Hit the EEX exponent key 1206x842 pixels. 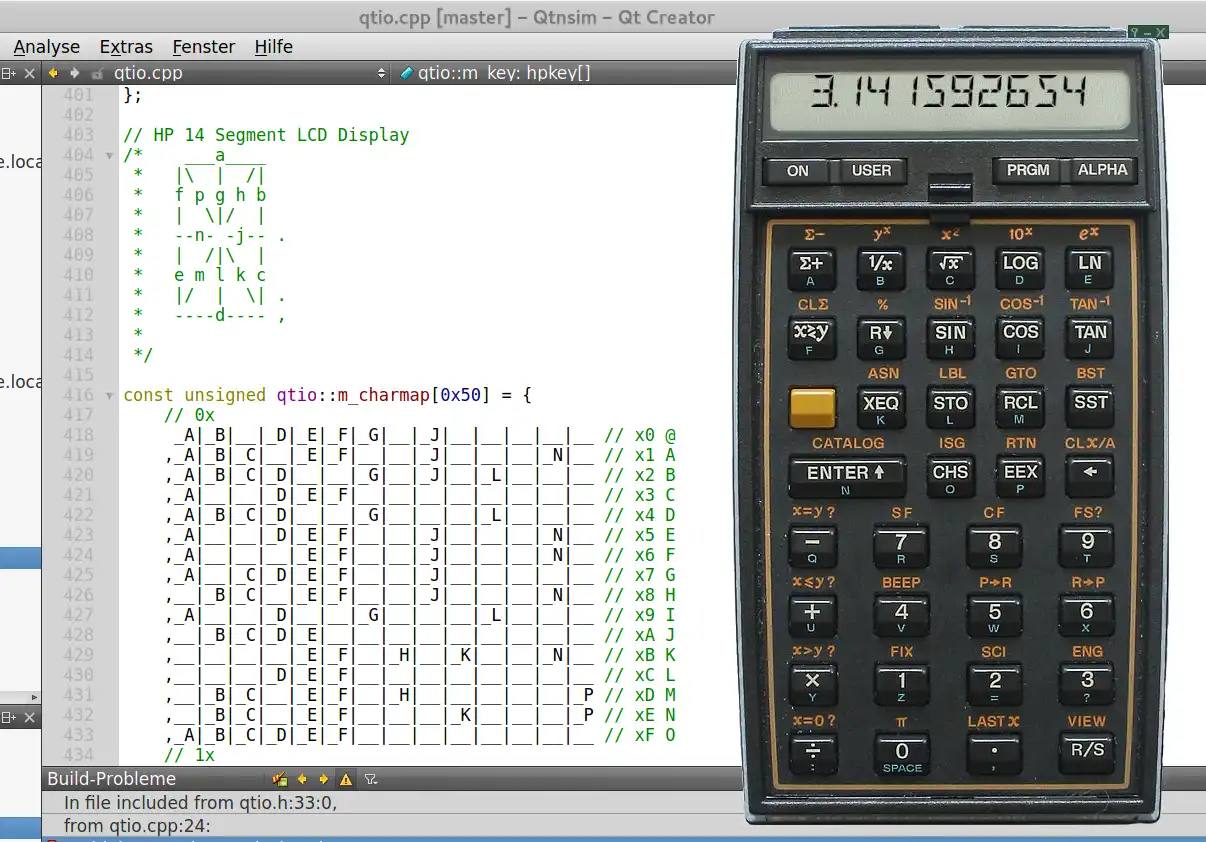(1020, 478)
